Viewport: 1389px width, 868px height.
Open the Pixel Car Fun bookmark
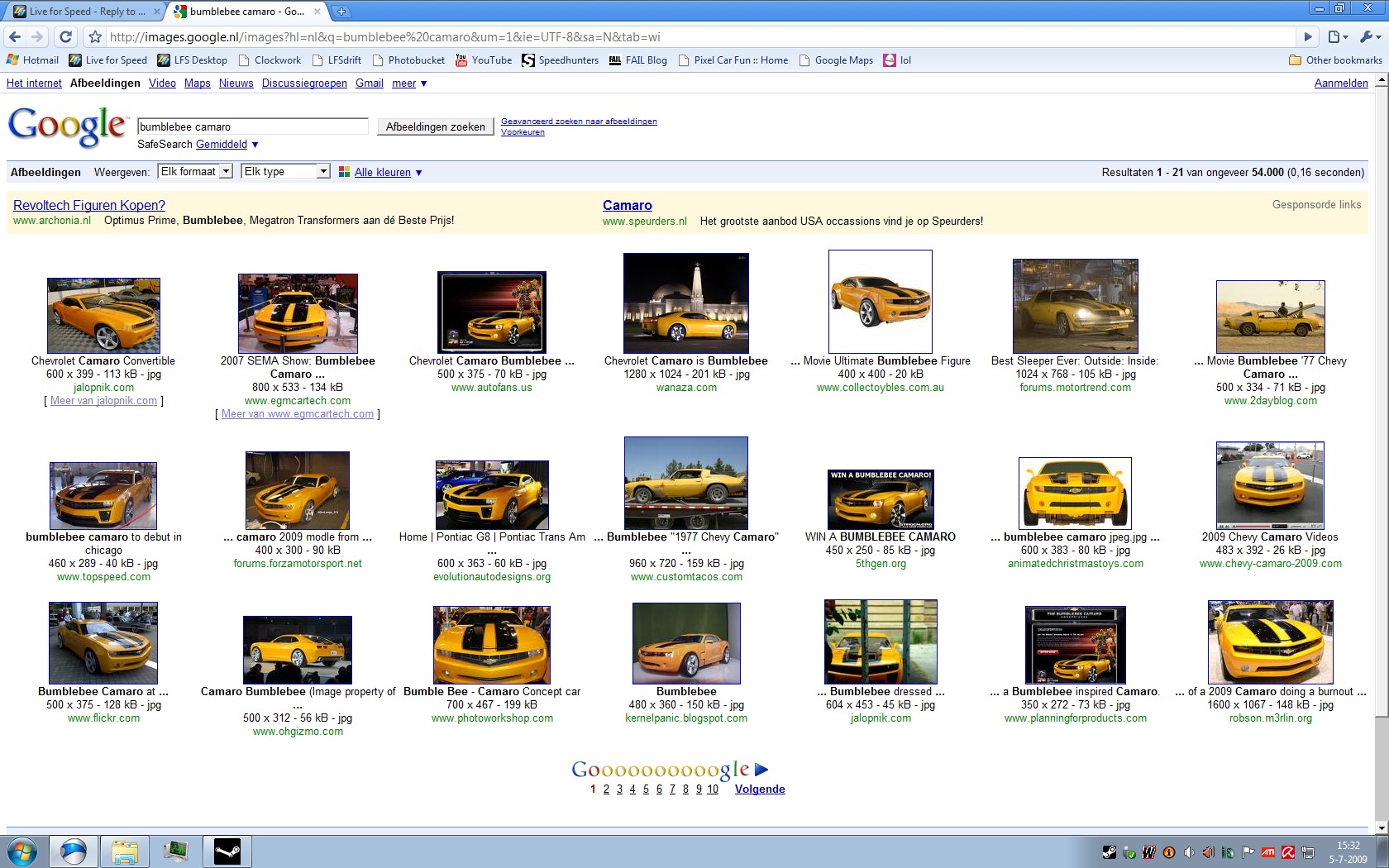click(x=733, y=60)
